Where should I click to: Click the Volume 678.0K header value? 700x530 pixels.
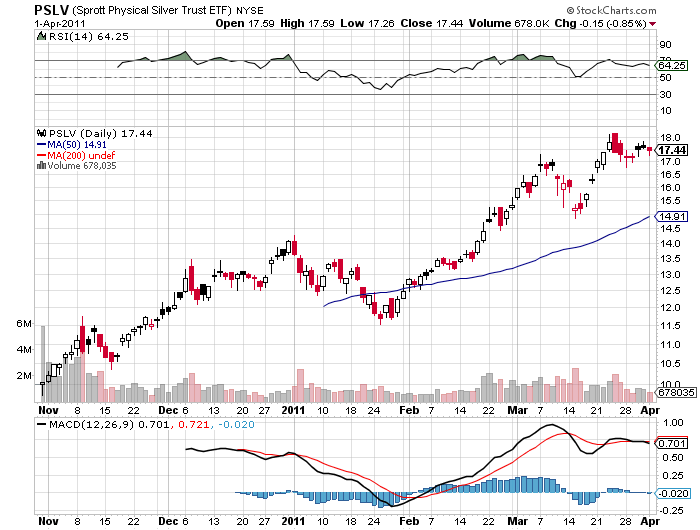pos(509,24)
